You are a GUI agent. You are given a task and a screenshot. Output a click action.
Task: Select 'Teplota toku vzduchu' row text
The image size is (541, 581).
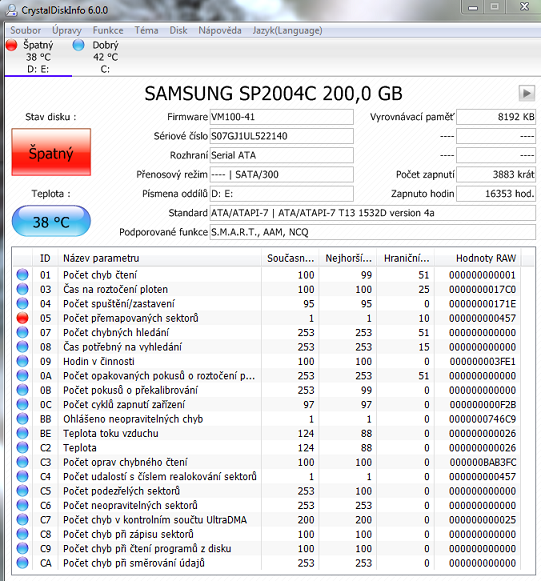point(111,434)
